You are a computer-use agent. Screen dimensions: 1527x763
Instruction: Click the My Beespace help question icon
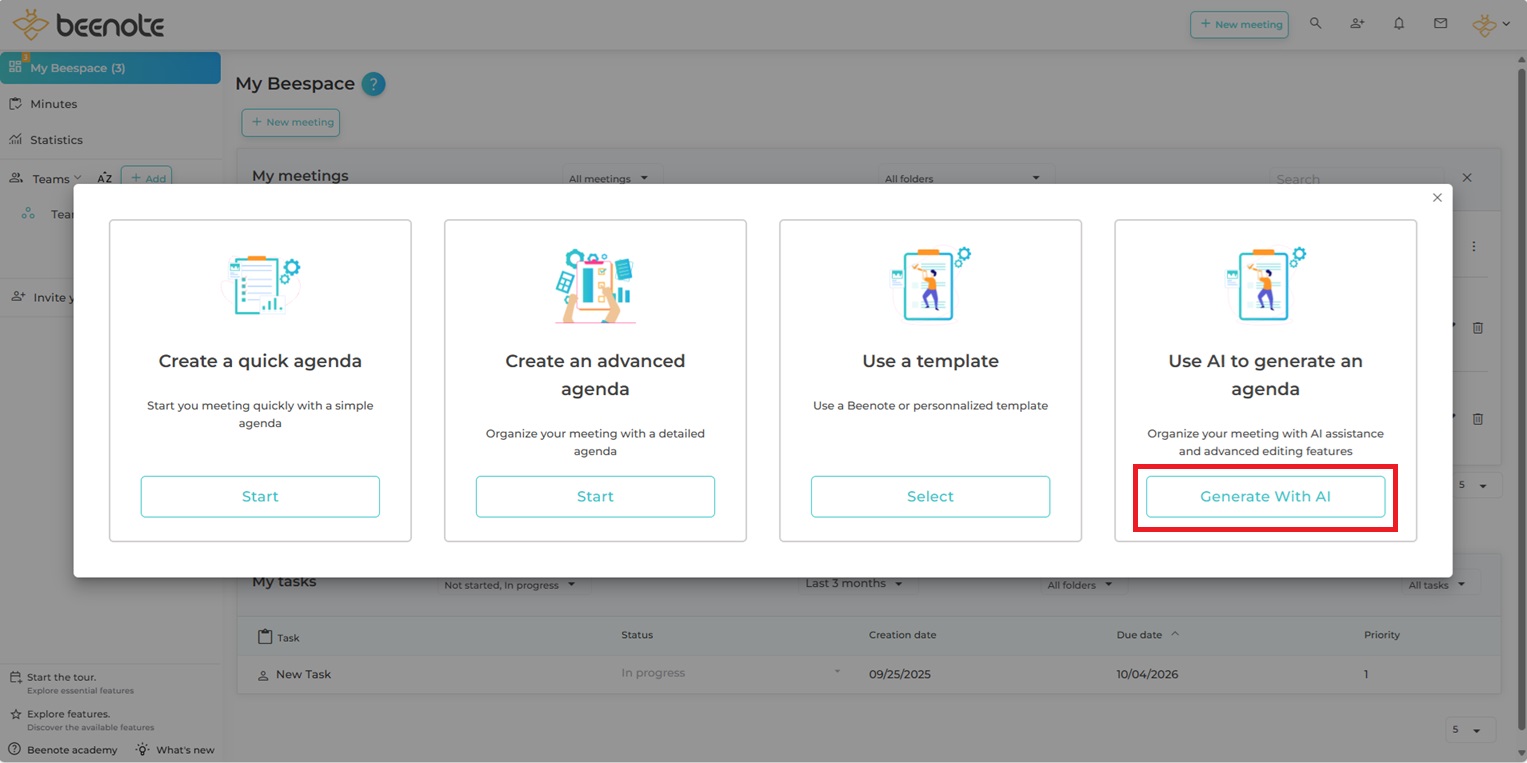click(x=373, y=84)
